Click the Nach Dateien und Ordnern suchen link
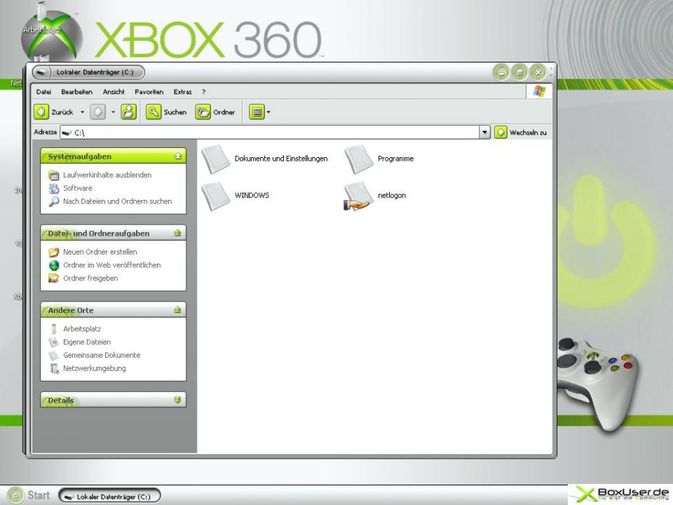Image resolution: width=673 pixels, height=505 pixels. (x=117, y=201)
